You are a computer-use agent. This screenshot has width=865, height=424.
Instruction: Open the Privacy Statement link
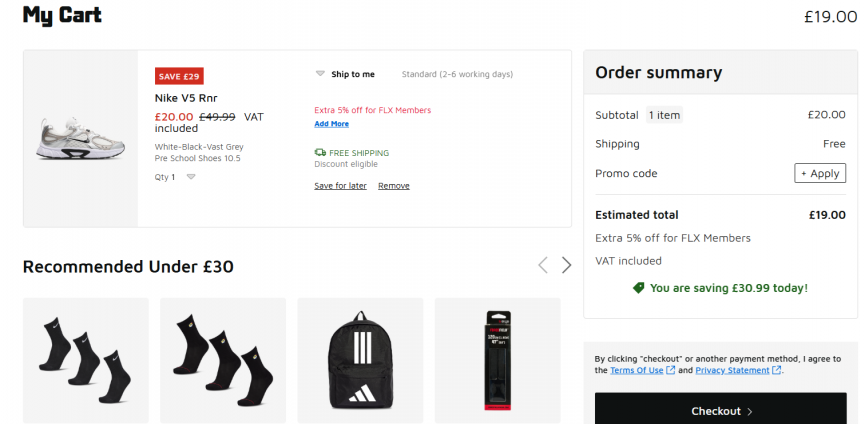tap(732, 370)
